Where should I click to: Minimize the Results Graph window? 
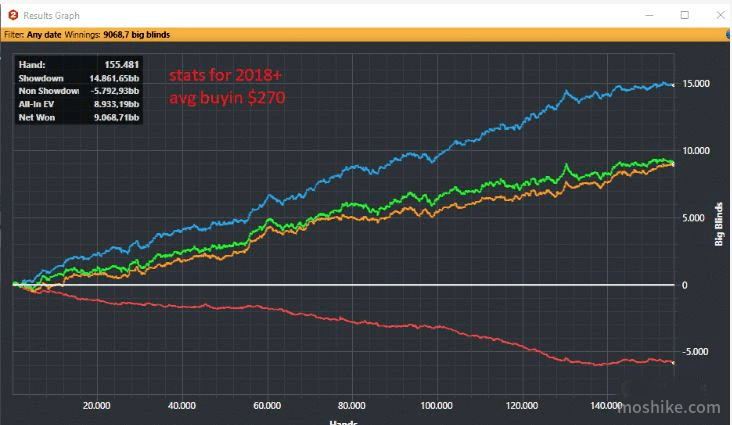coord(649,15)
